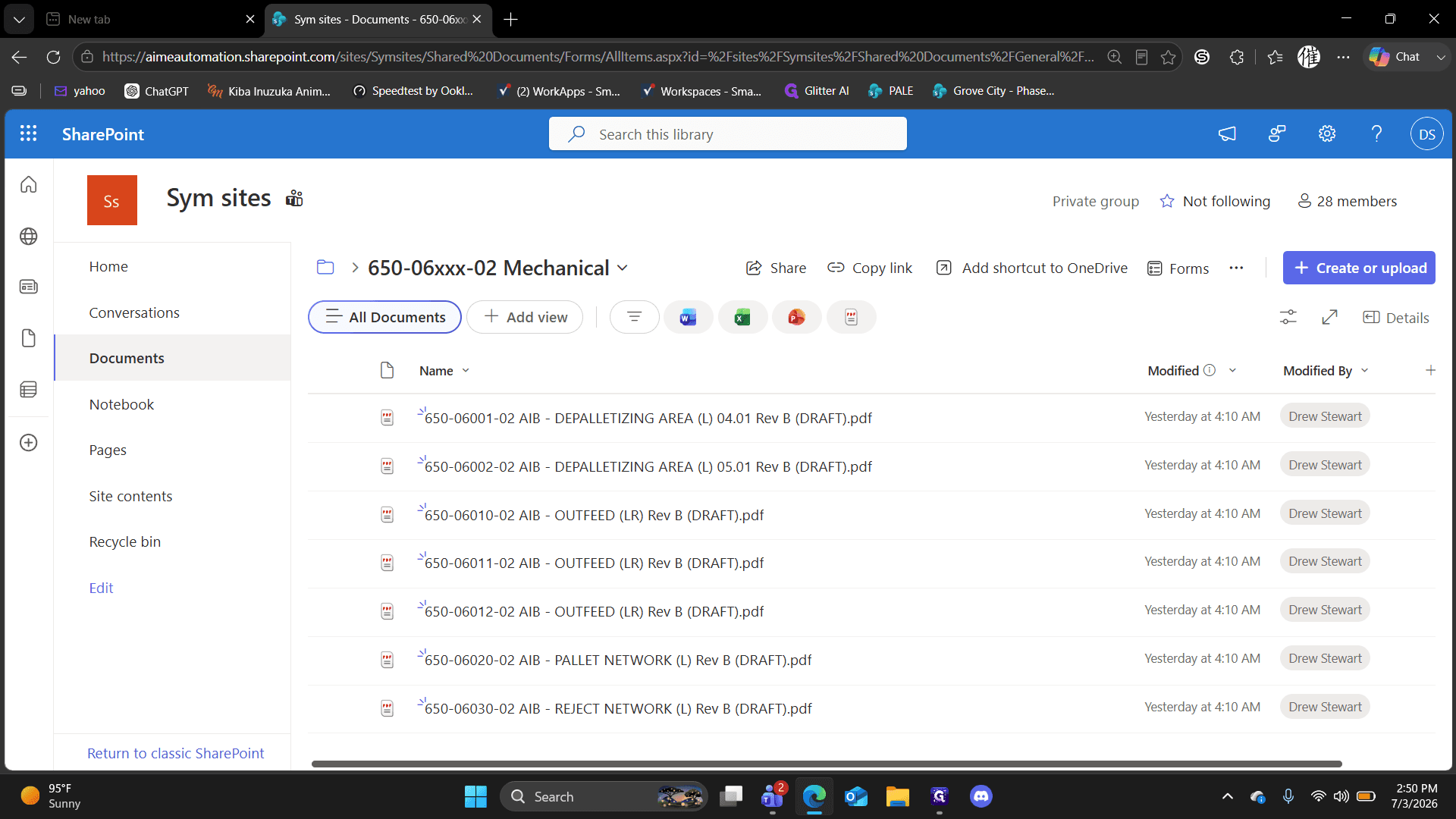Filter by Excel files icon
This screenshot has width=1456, height=819.
[x=742, y=317]
